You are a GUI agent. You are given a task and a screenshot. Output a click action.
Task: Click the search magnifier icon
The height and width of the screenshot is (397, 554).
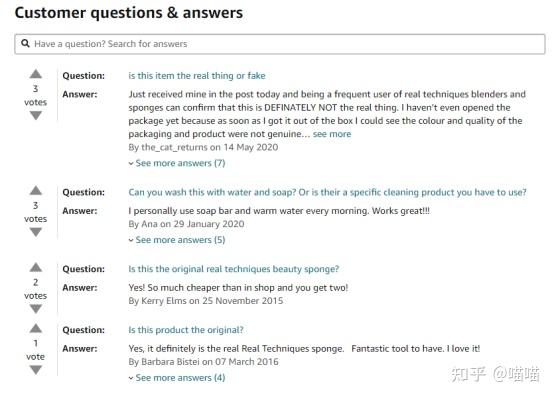[25, 43]
